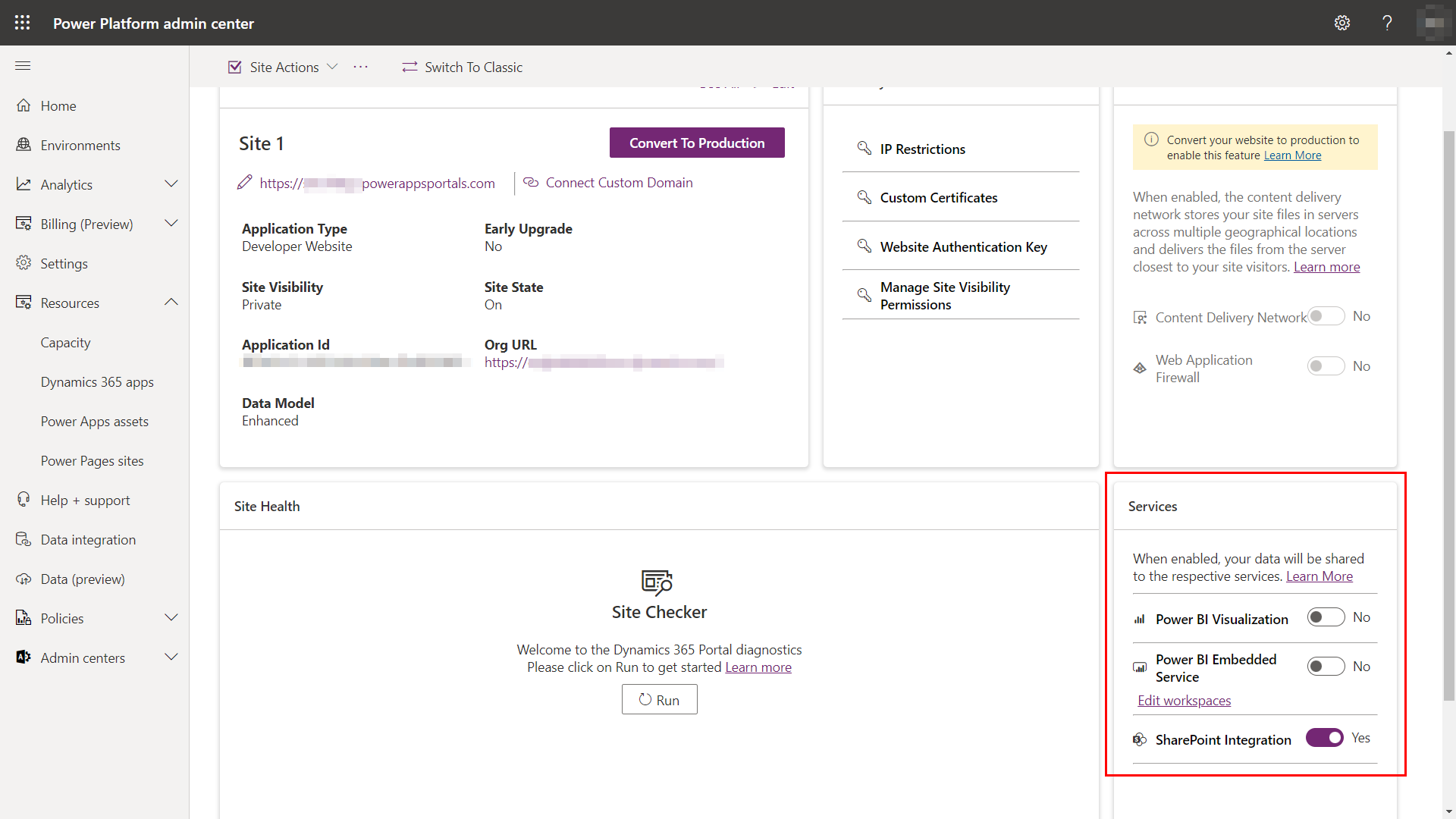The width and height of the screenshot is (1456, 819).
Task: Click the Power Pages sites tree item
Action: (x=91, y=461)
